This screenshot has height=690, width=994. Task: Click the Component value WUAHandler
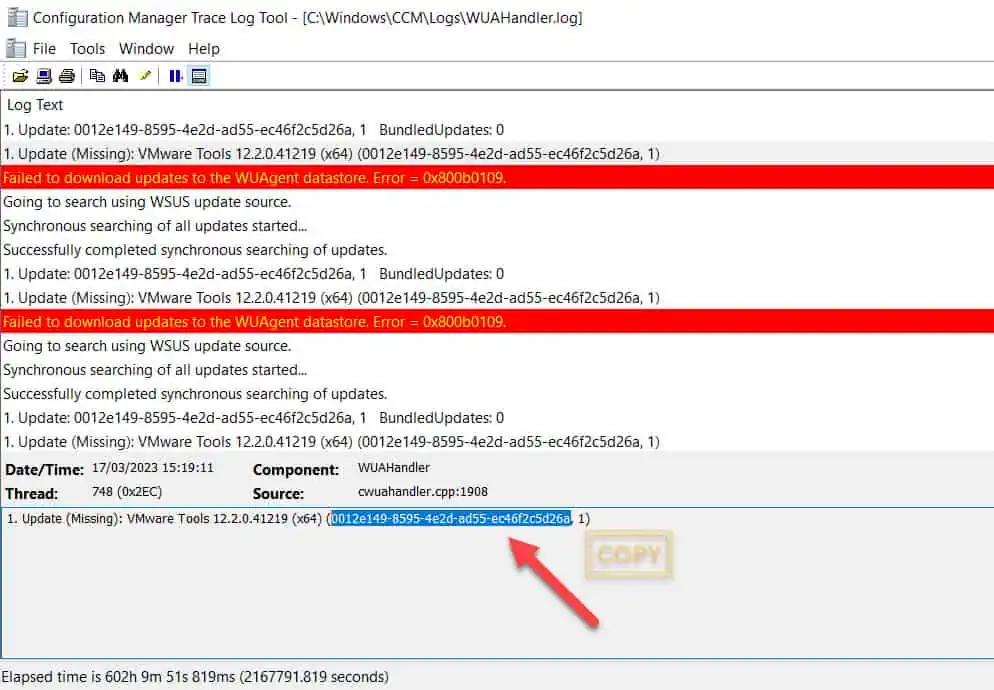(x=394, y=468)
